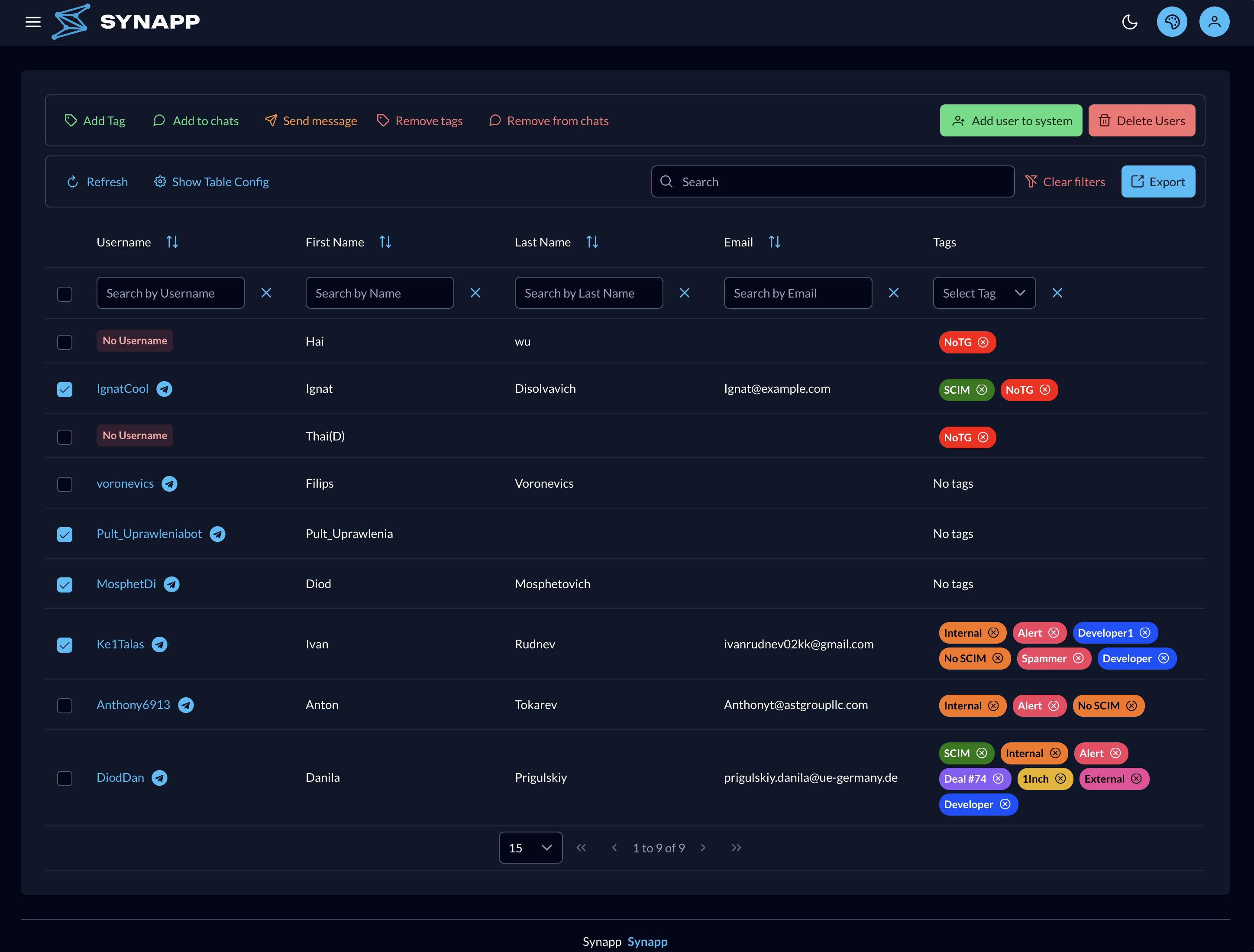Go to the last page of results

click(737, 848)
